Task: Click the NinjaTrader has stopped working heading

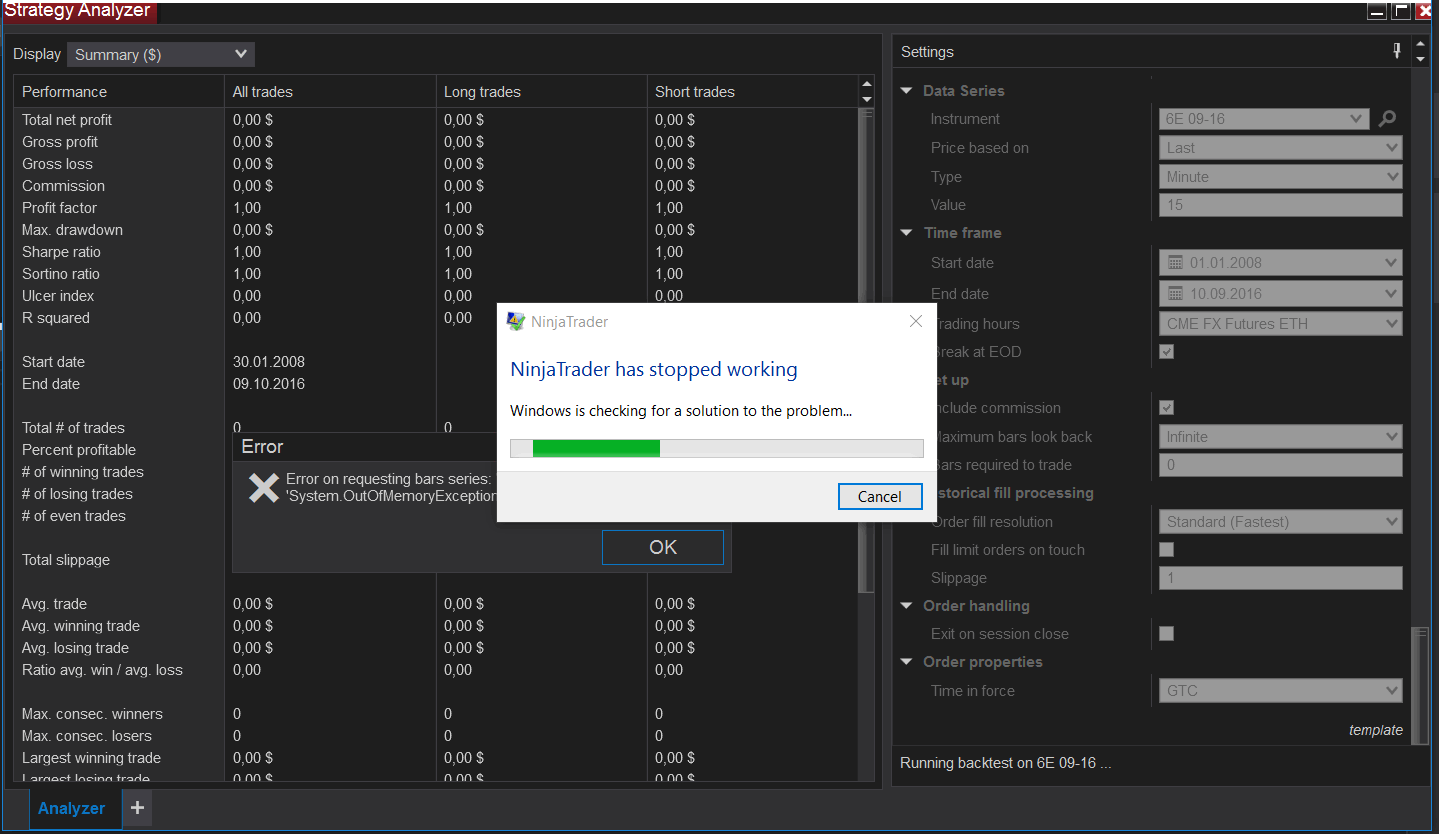Action: pos(654,369)
